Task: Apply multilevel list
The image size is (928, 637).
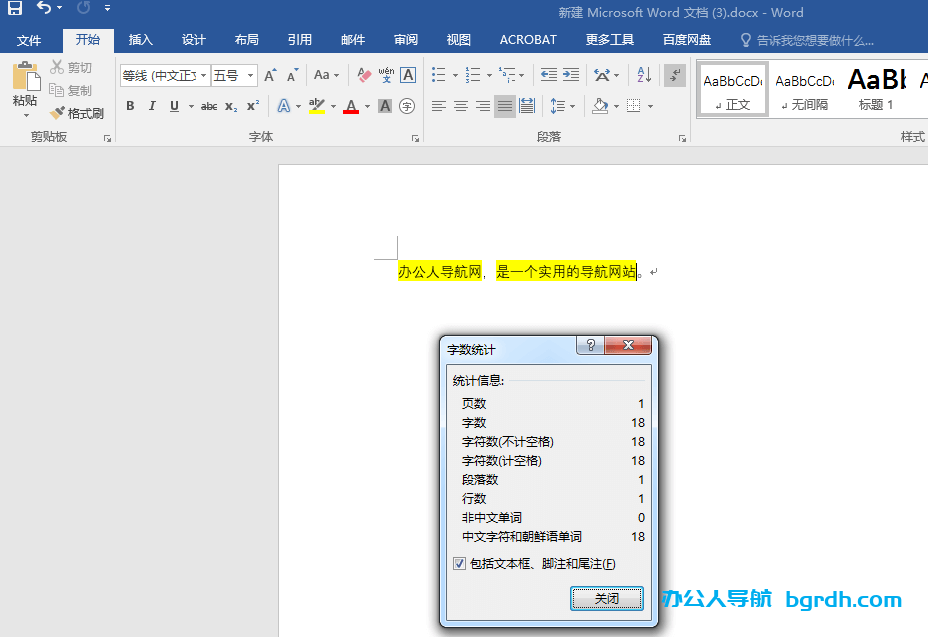Action: [507, 75]
